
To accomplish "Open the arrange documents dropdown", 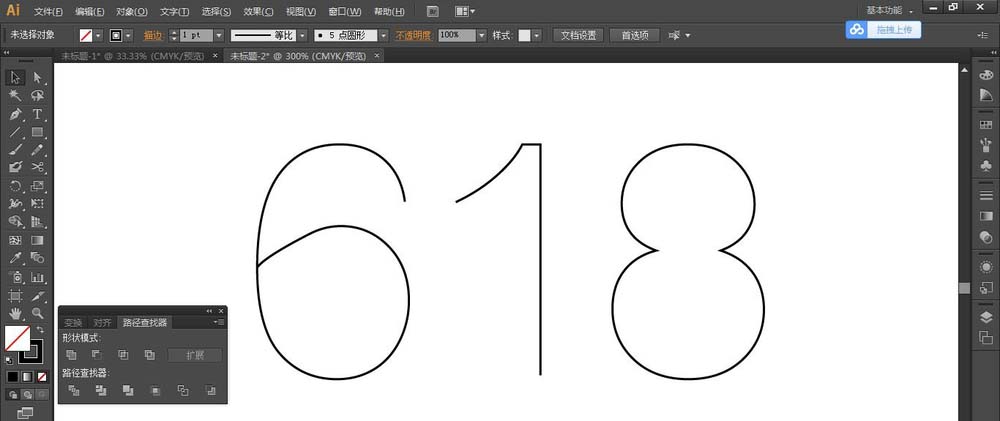I will coord(463,11).
